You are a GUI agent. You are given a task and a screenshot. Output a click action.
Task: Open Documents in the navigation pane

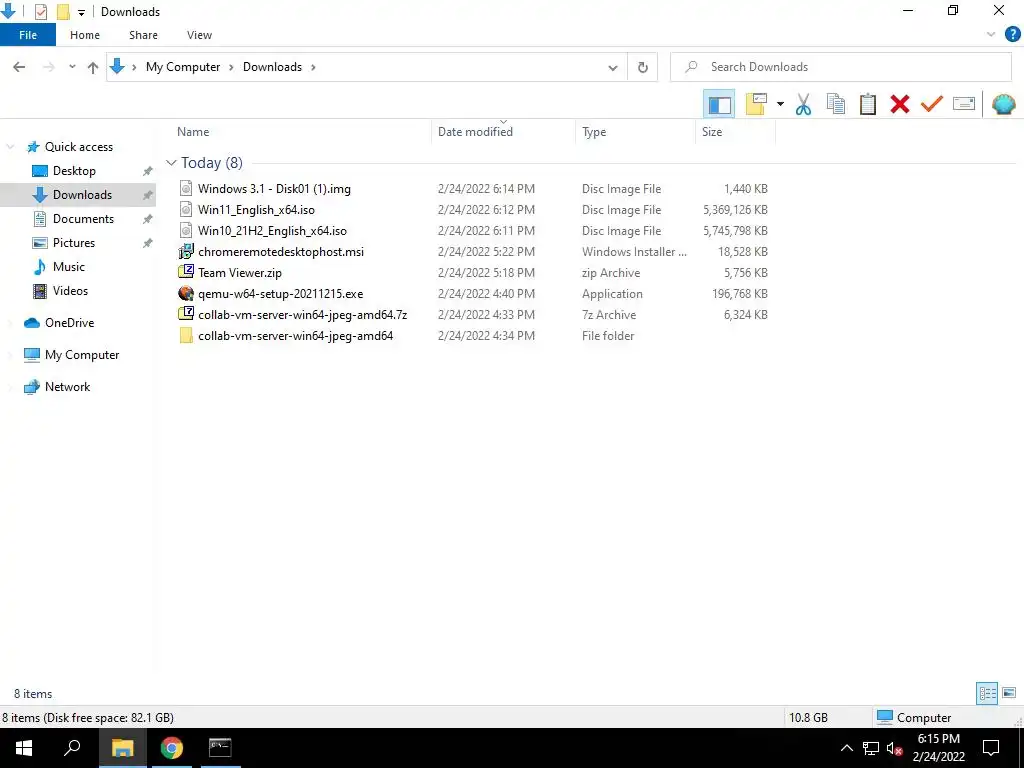83,219
